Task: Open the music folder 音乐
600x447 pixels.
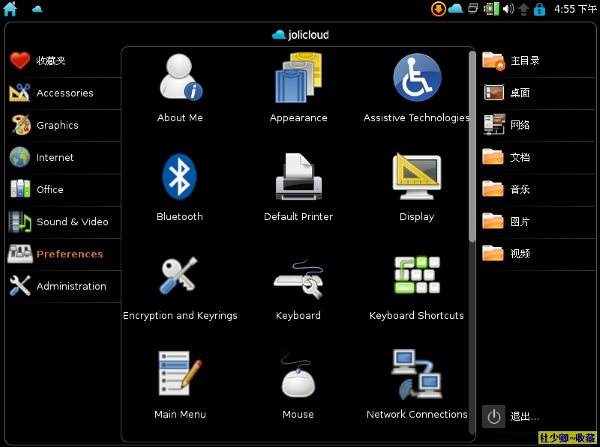Action: pyautogui.click(x=538, y=189)
